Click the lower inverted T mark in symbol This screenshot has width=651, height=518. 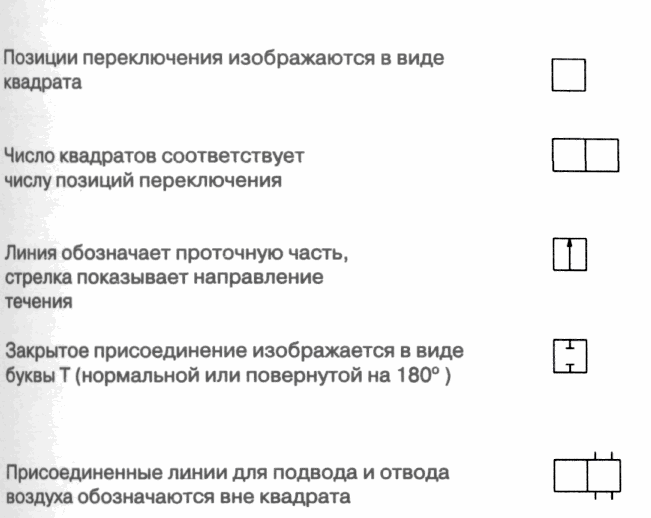tap(570, 368)
